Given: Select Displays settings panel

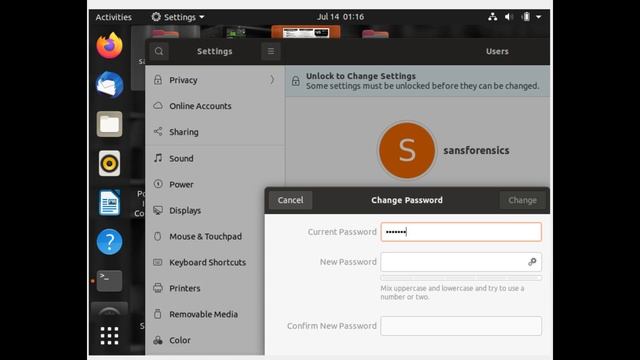Looking at the screenshot, I should coord(205,210).
